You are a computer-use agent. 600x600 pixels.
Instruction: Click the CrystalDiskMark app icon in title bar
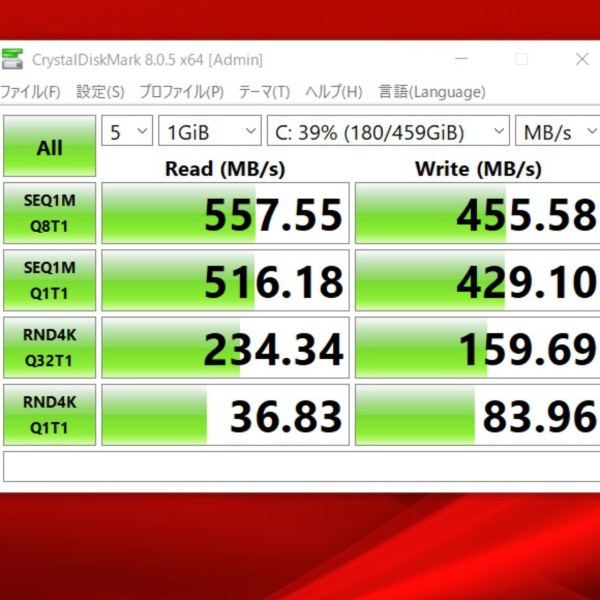coord(11,59)
